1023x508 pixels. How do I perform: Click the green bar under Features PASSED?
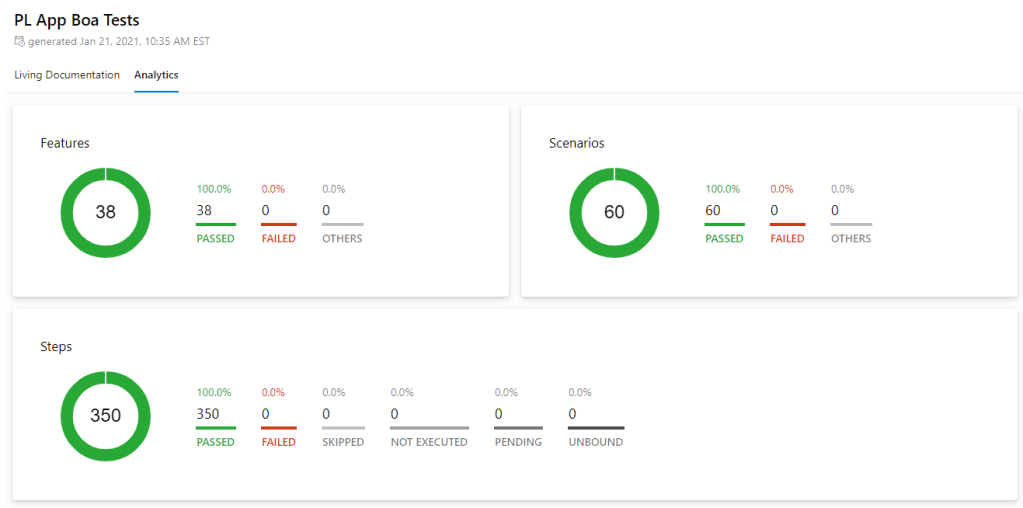pos(215,224)
